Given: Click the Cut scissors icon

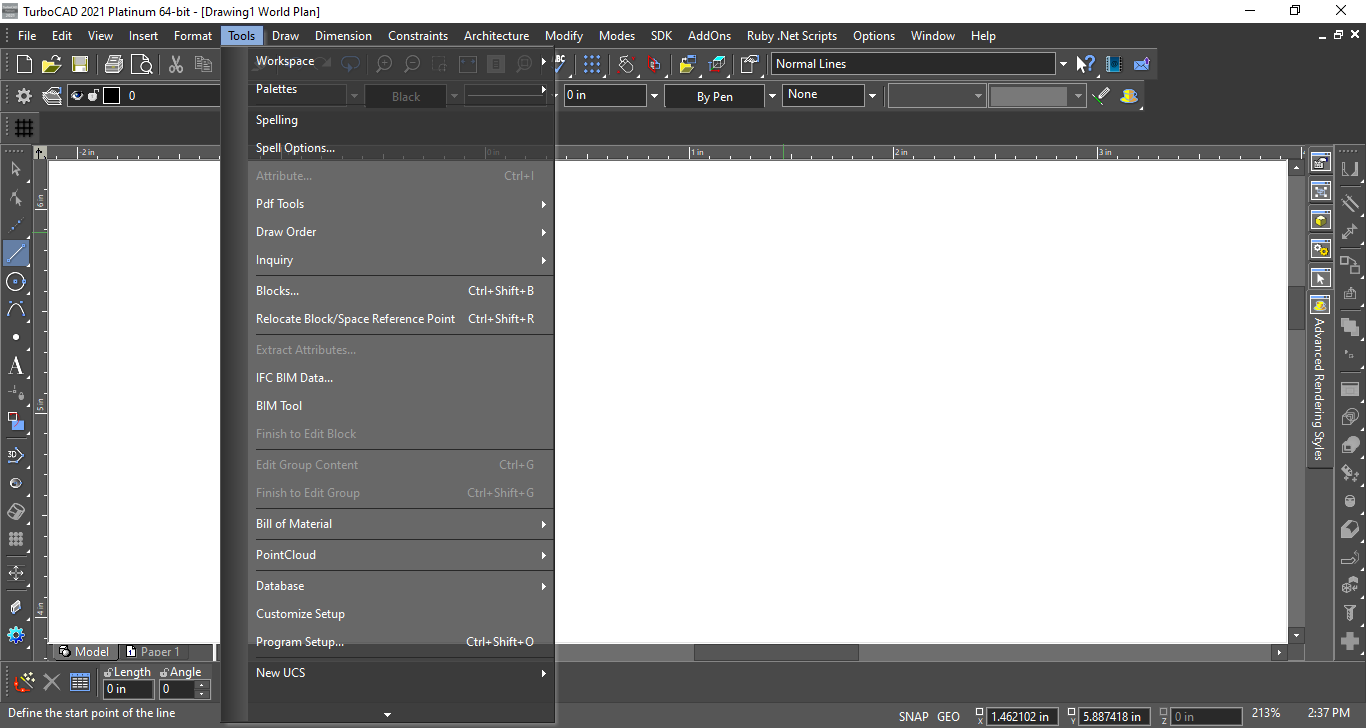Looking at the screenshot, I should pyautogui.click(x=176, y=64).
